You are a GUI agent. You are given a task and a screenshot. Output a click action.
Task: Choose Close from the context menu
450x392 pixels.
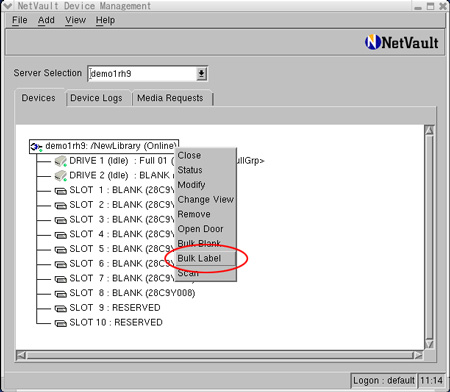(205, 155)
